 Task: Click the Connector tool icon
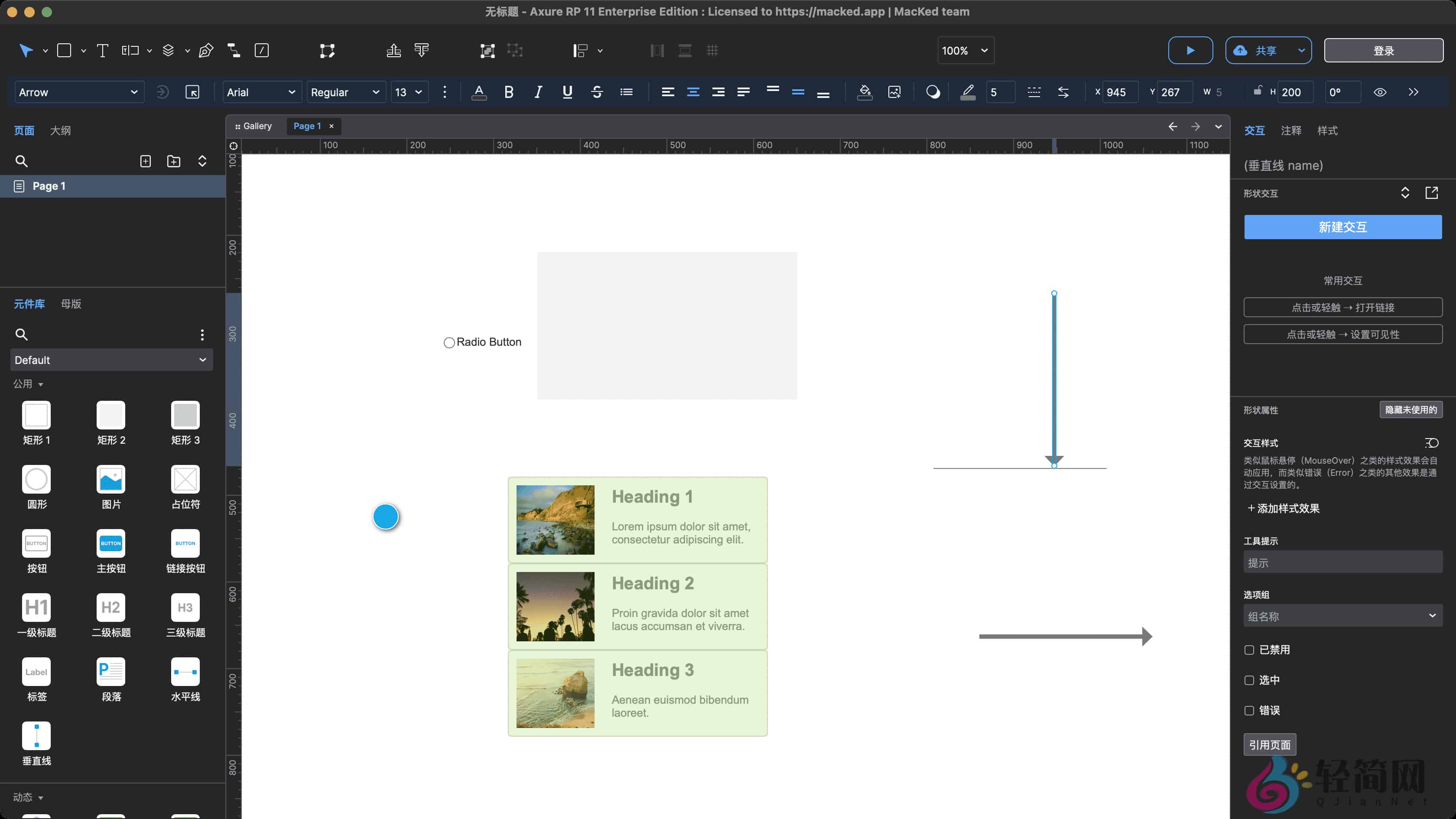(x=234, y=51)
